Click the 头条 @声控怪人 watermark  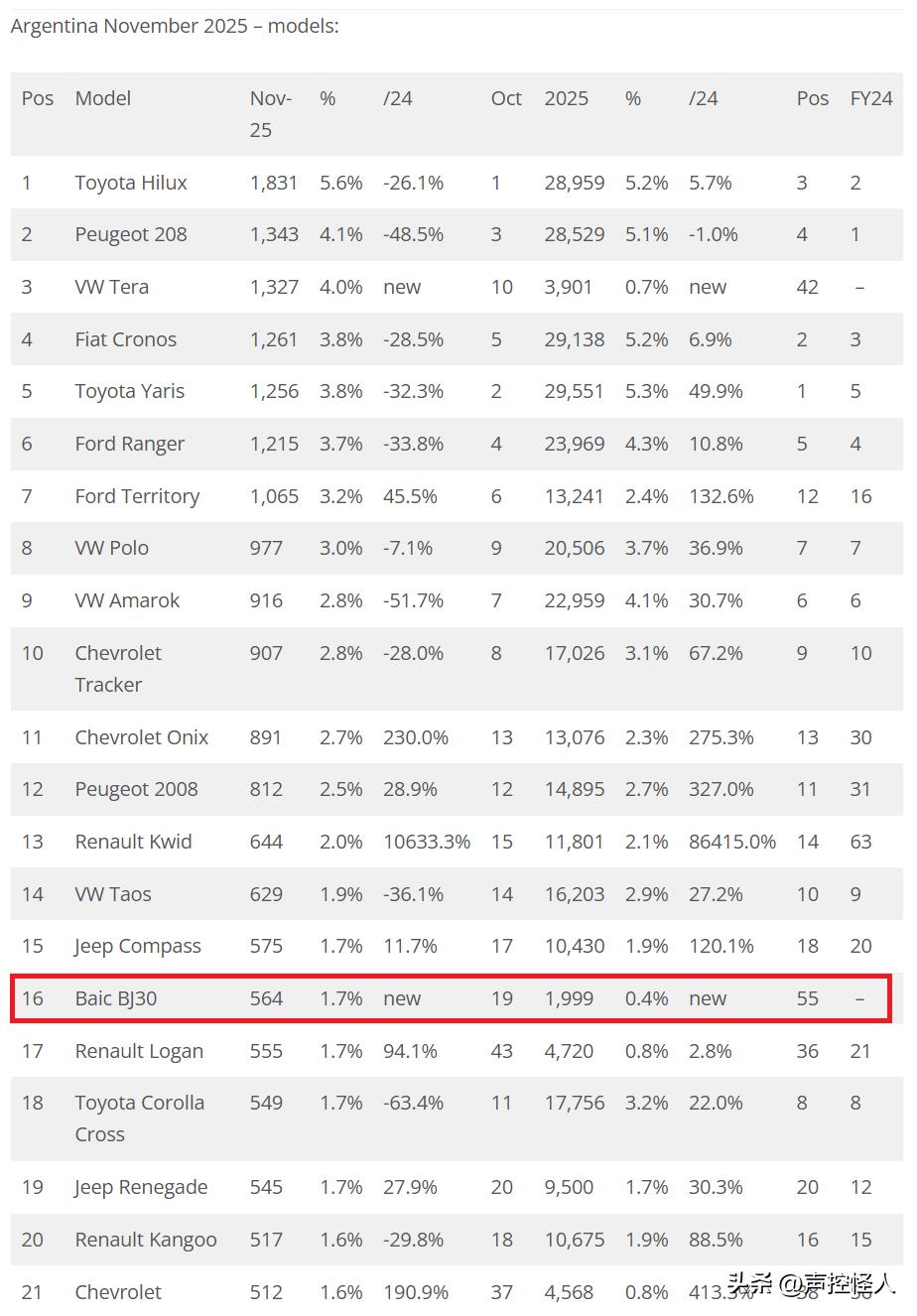tap(812, 1284)
